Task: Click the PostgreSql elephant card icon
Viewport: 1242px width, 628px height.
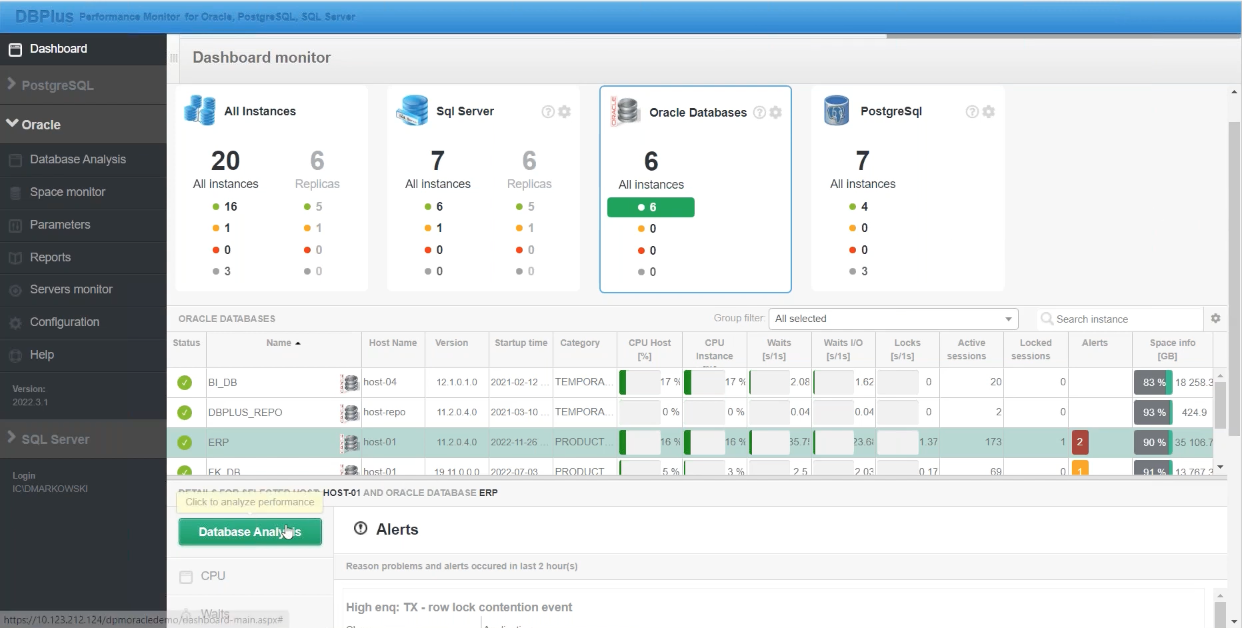Action: click(836, 110)
